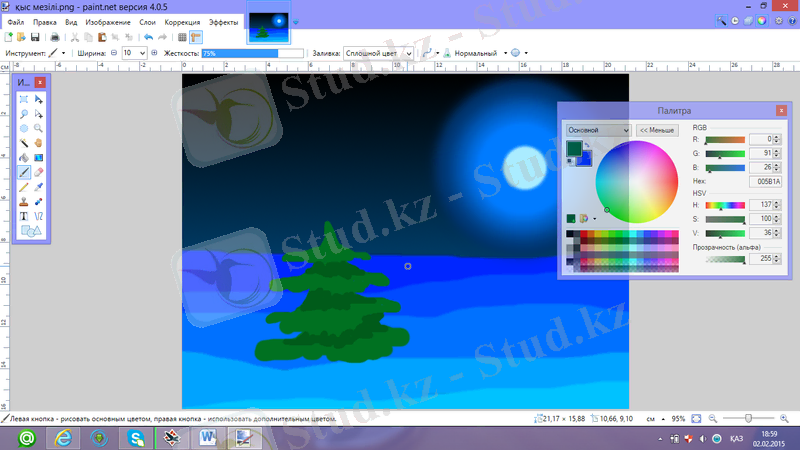Open the «Эффекты» menu
The height and width of the screenshot is (450, 800).
click(223, 21)
